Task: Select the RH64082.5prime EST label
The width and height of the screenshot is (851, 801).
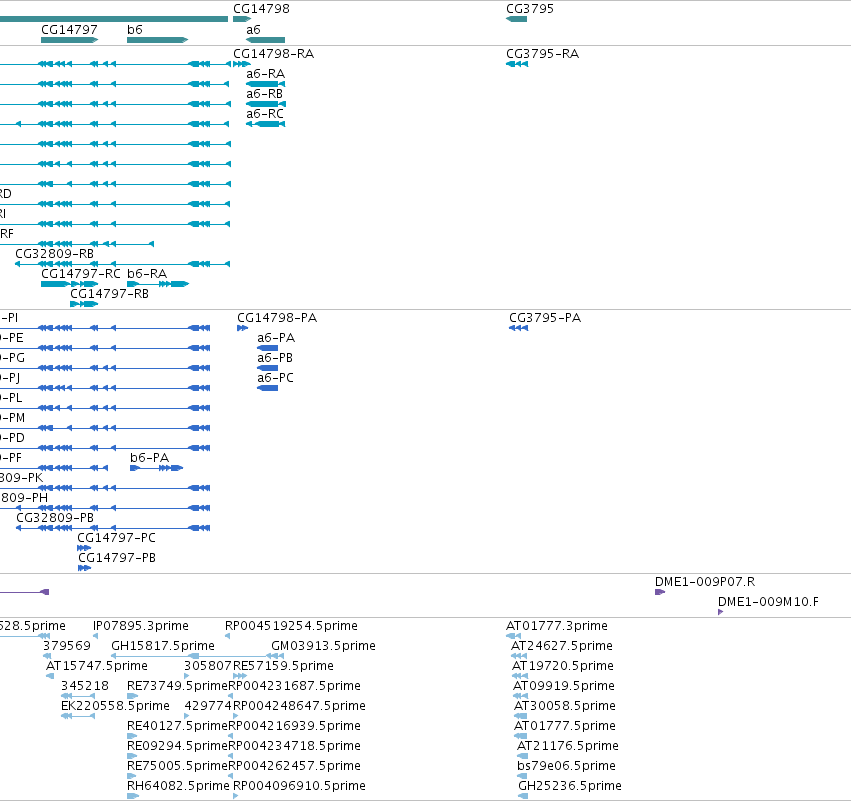Action: point(178,786)
